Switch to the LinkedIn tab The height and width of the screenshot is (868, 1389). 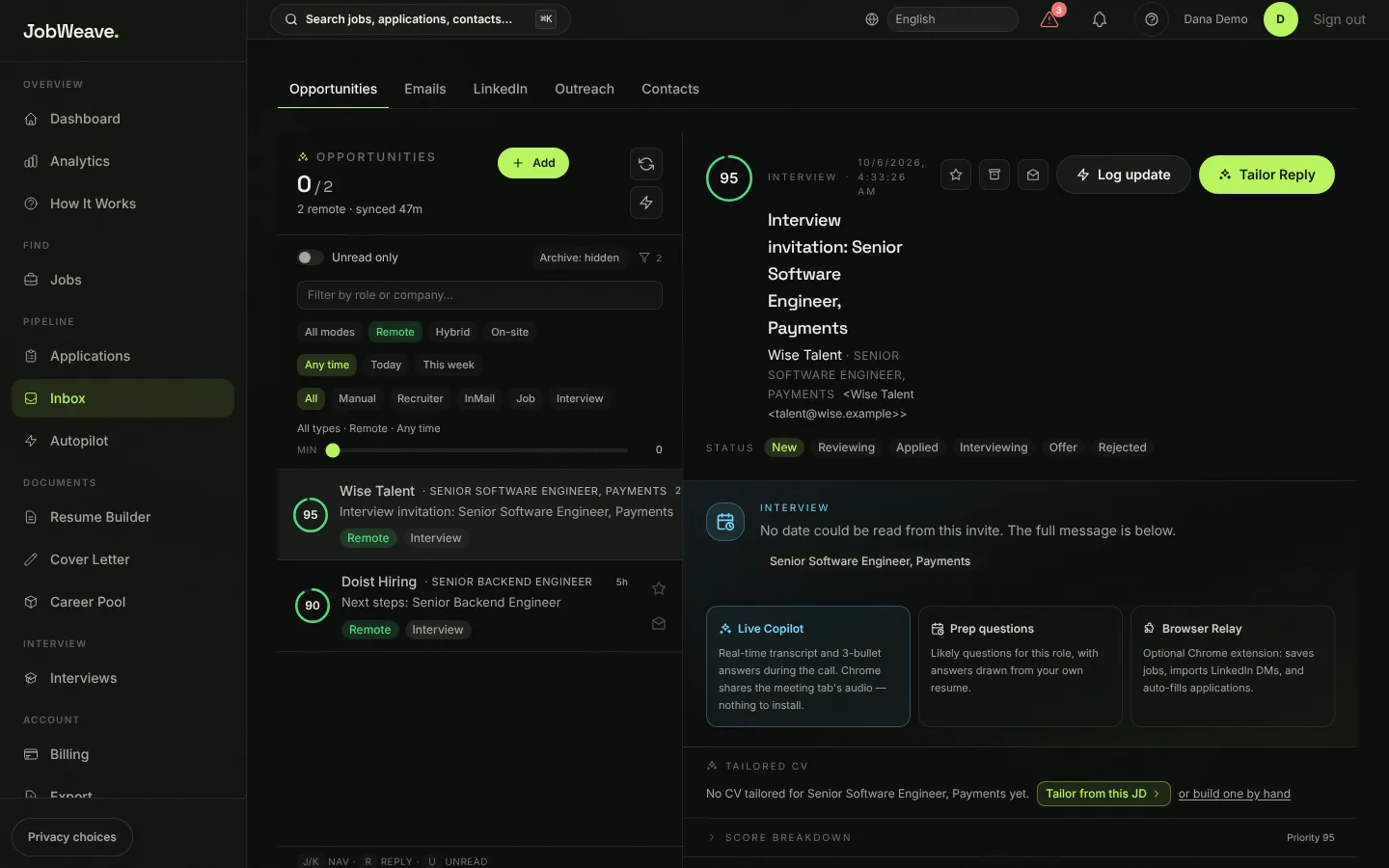pos(500,89)
